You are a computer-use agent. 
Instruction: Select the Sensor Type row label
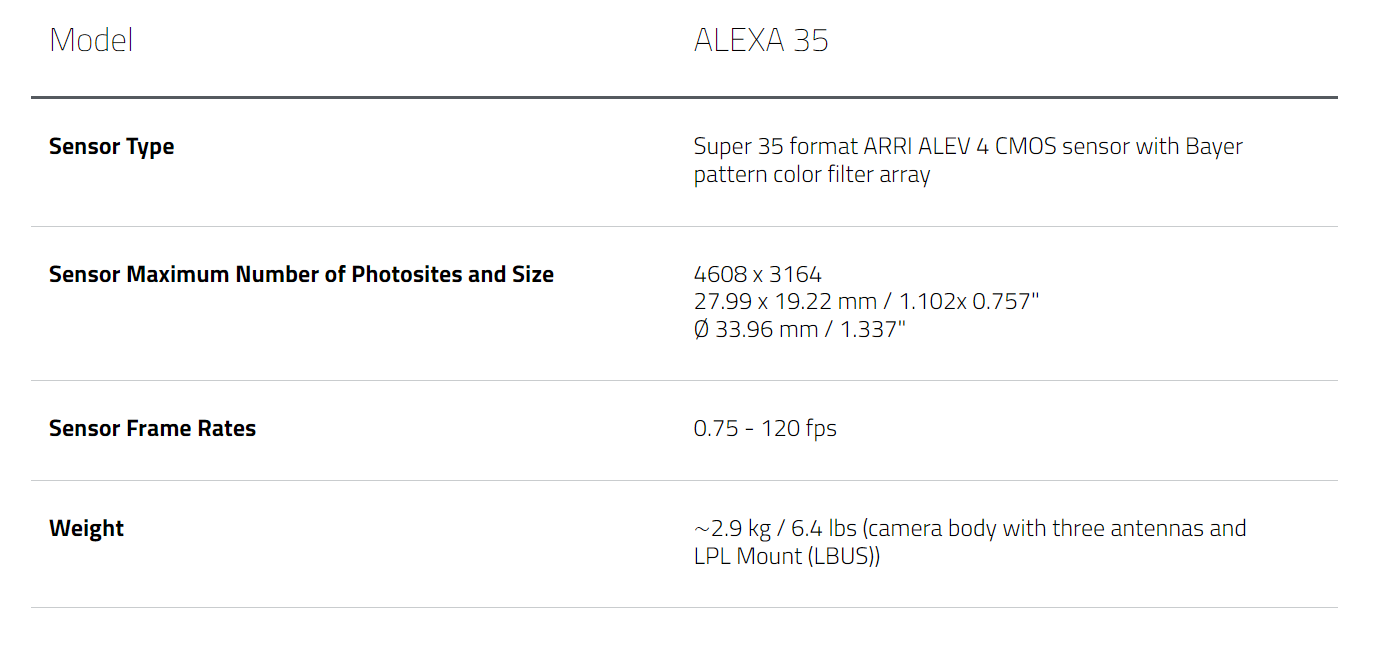point(111,146)
